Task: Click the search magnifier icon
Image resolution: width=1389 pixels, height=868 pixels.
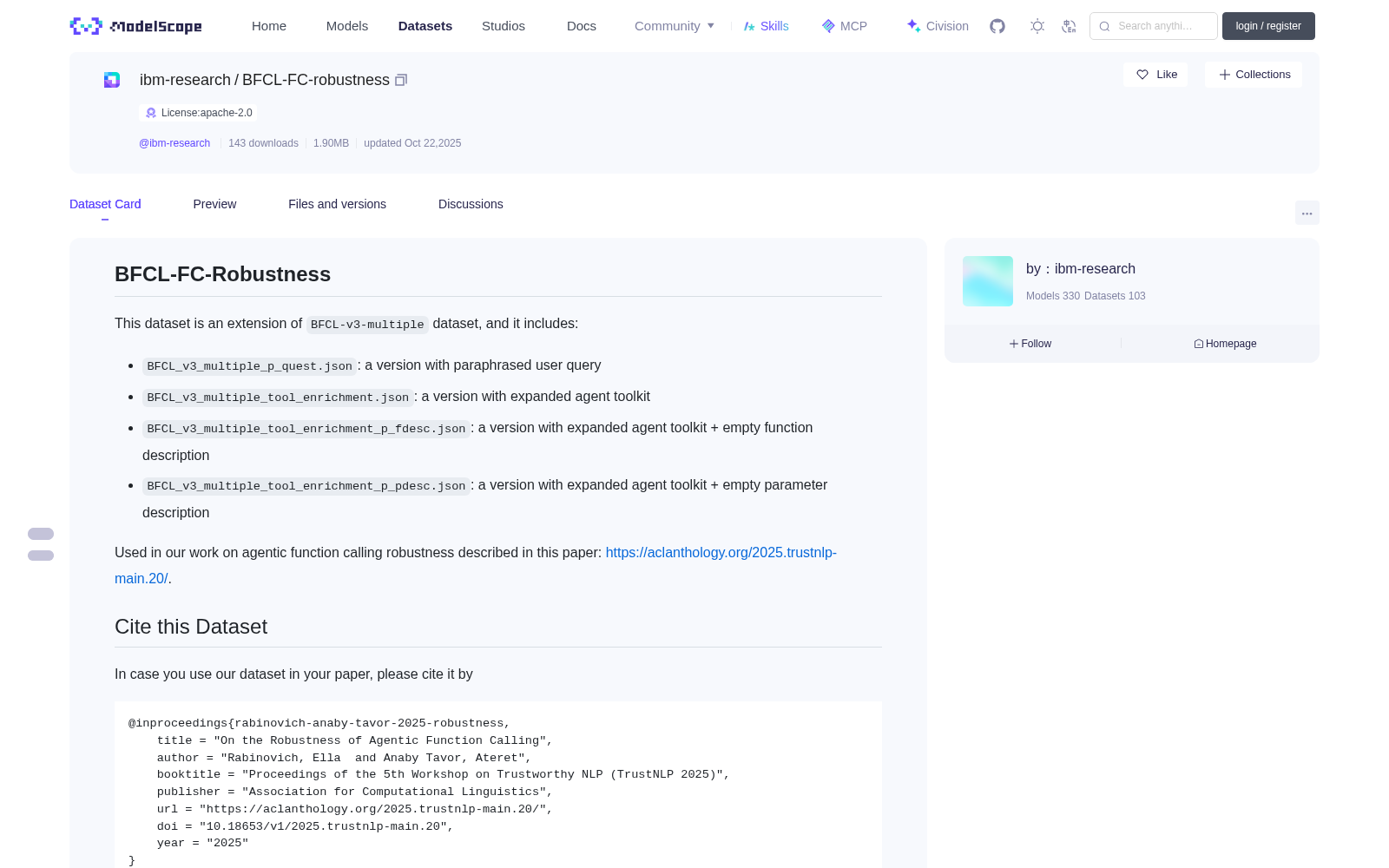Action: pyautogui.click(x=1104, y=26)
